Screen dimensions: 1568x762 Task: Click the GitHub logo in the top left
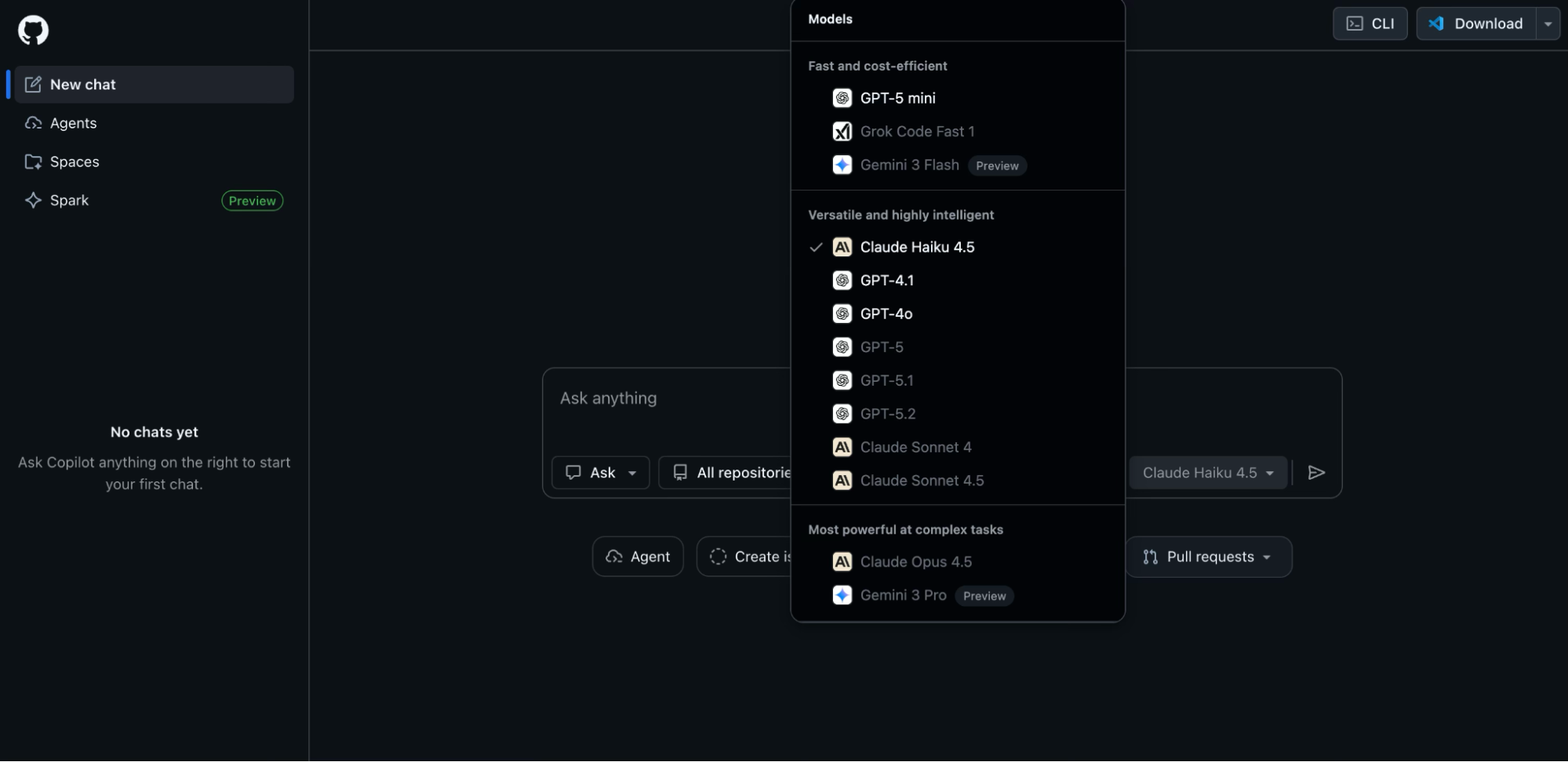point(31,29)
